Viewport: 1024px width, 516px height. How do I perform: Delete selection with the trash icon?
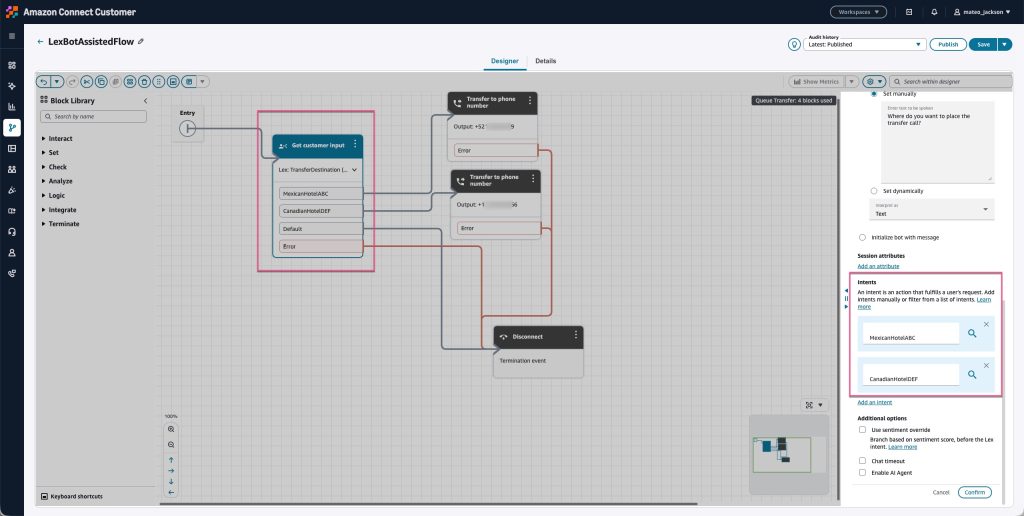(144, 82)
